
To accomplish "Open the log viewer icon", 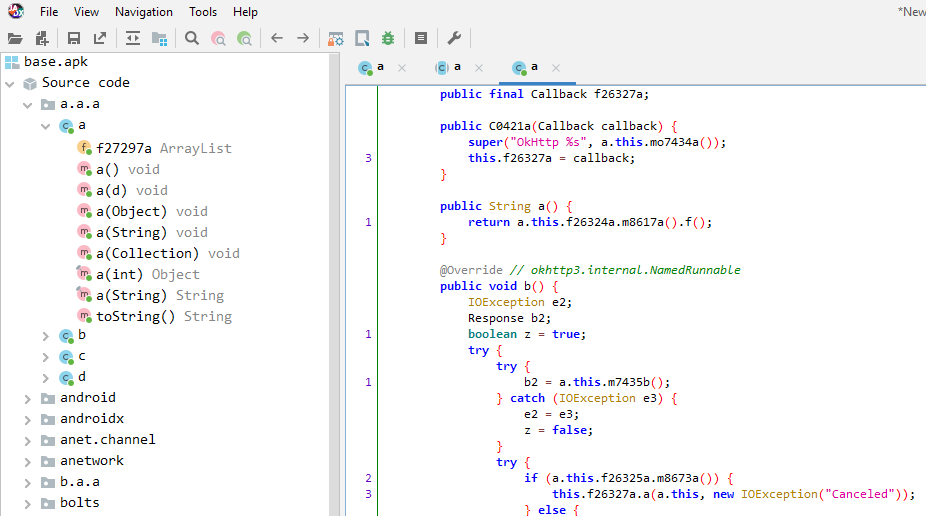I will point(421,38).
